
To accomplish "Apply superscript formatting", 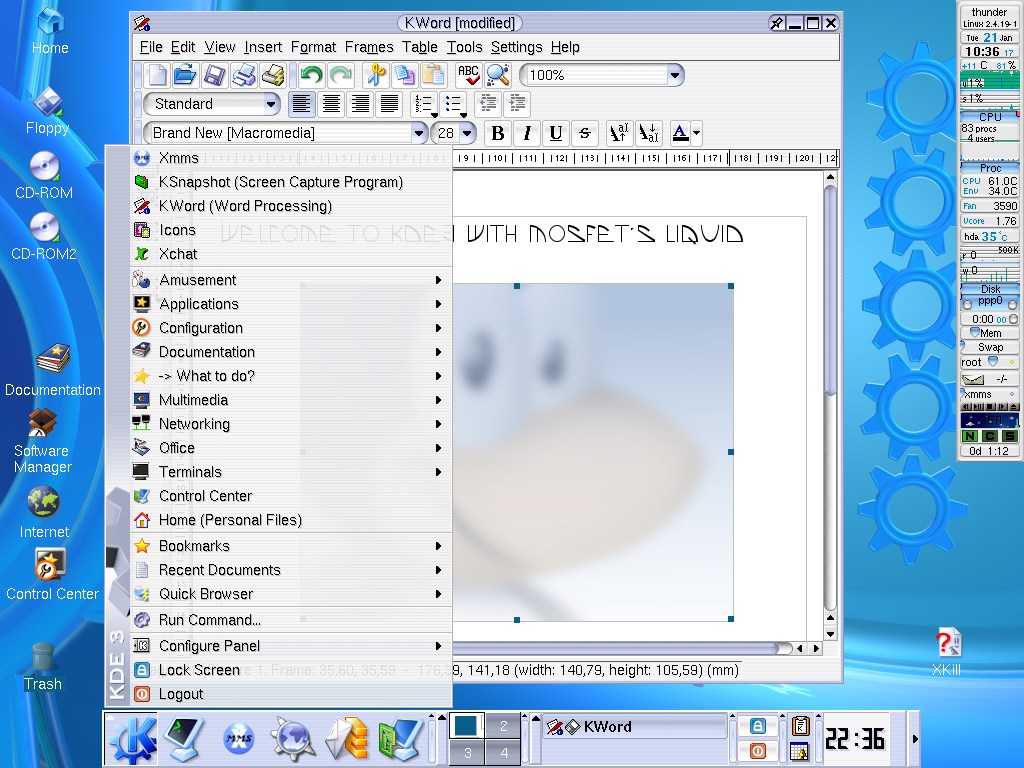I will [618, 133].
